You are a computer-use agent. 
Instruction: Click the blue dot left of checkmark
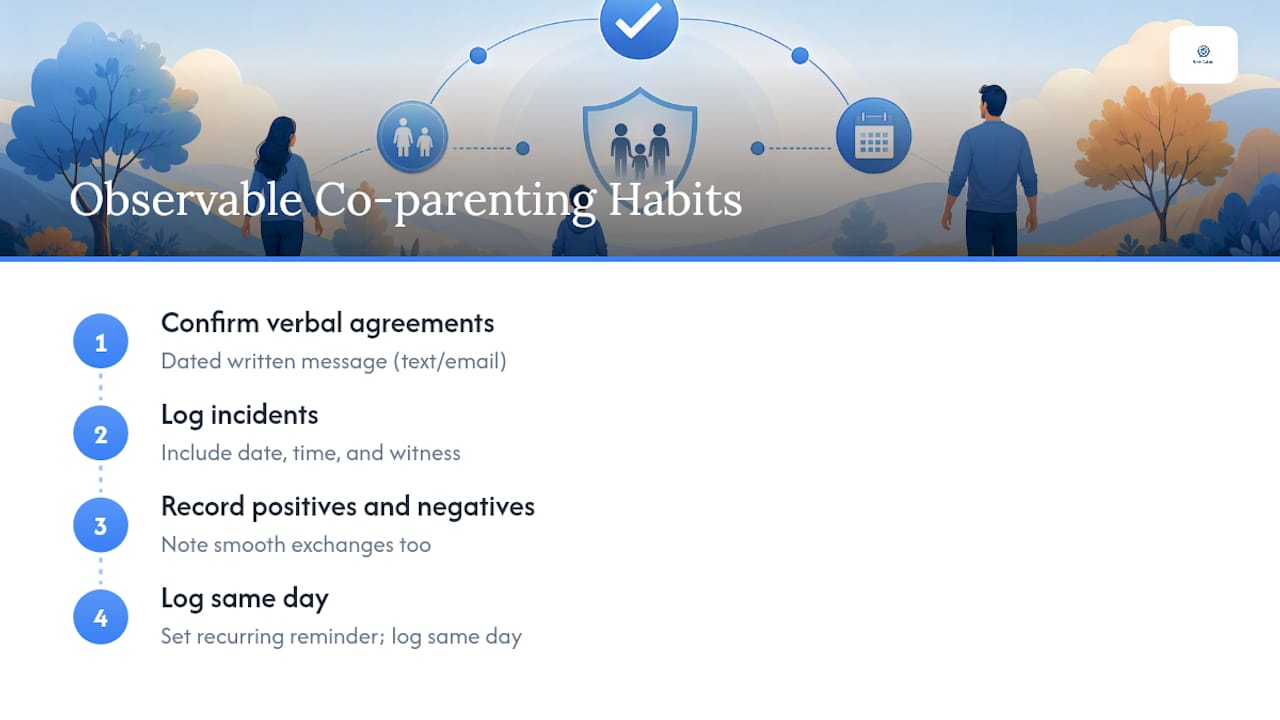(x=478, y=55)
